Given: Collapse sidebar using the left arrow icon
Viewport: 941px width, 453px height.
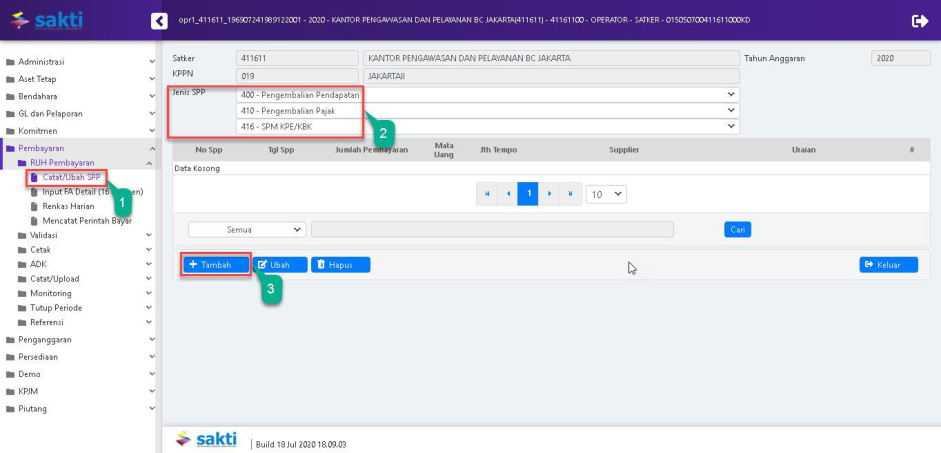Looking at the screenshot, I should pos(159,21).
